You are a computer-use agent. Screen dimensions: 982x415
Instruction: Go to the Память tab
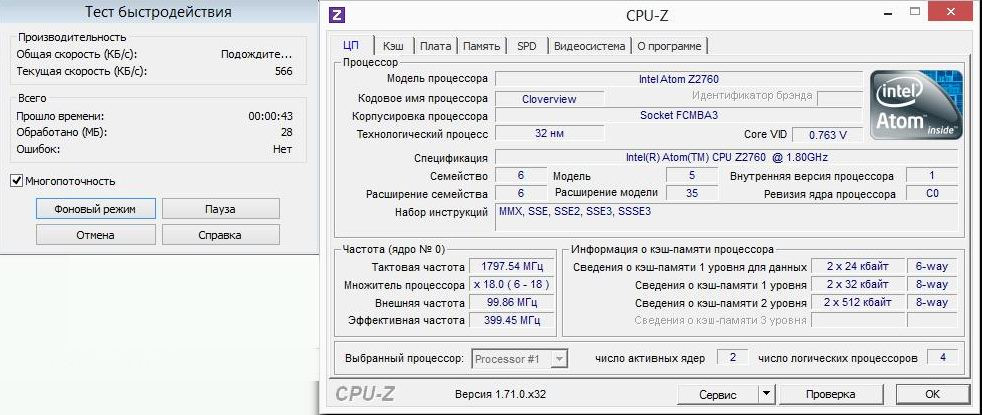pyautogui.click(x=481, y=46)
